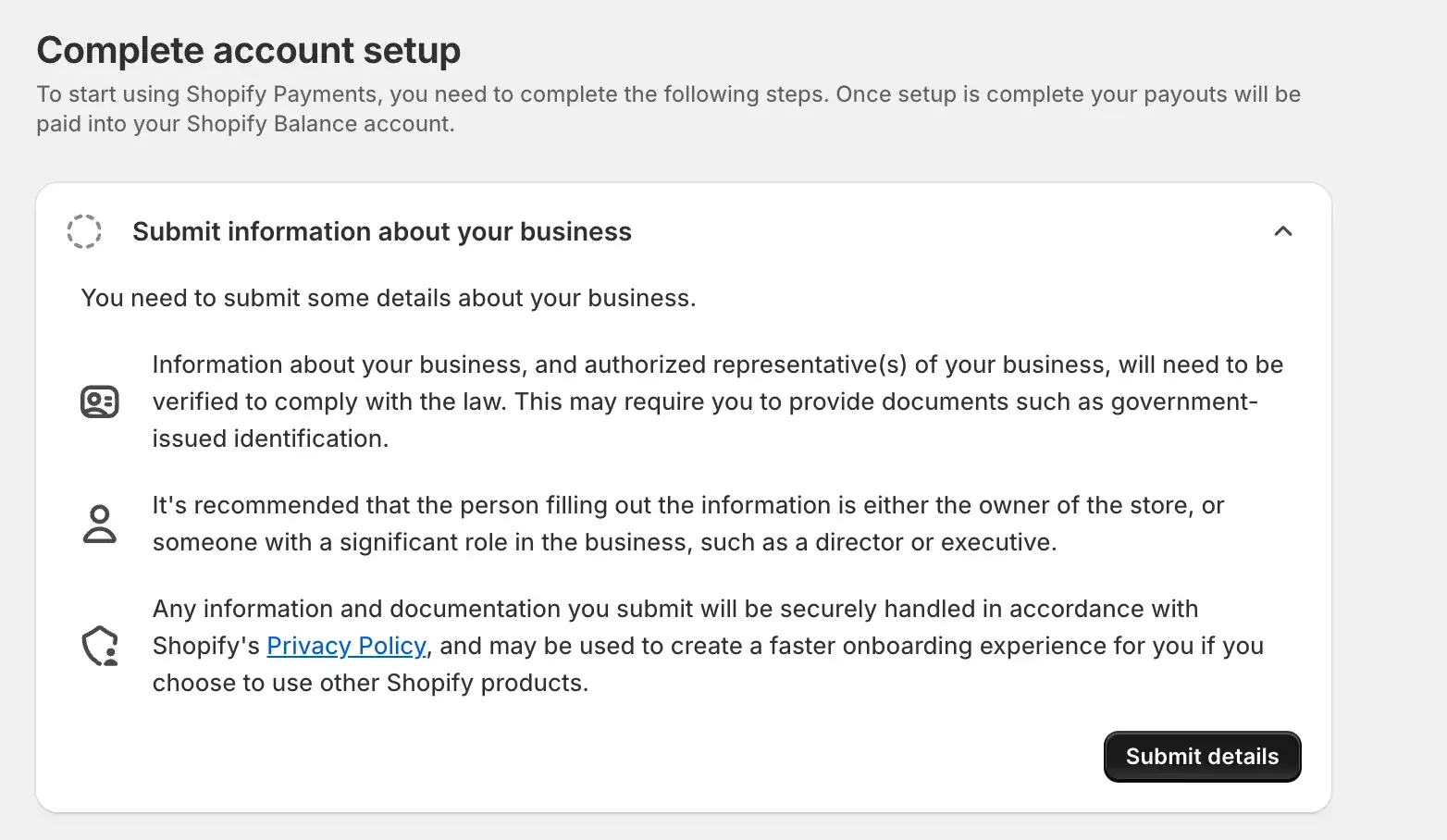Screen dimensions: 1447x840
Task: Click the line starting 'It's recommended that'
Action: (x=687, y=505)
